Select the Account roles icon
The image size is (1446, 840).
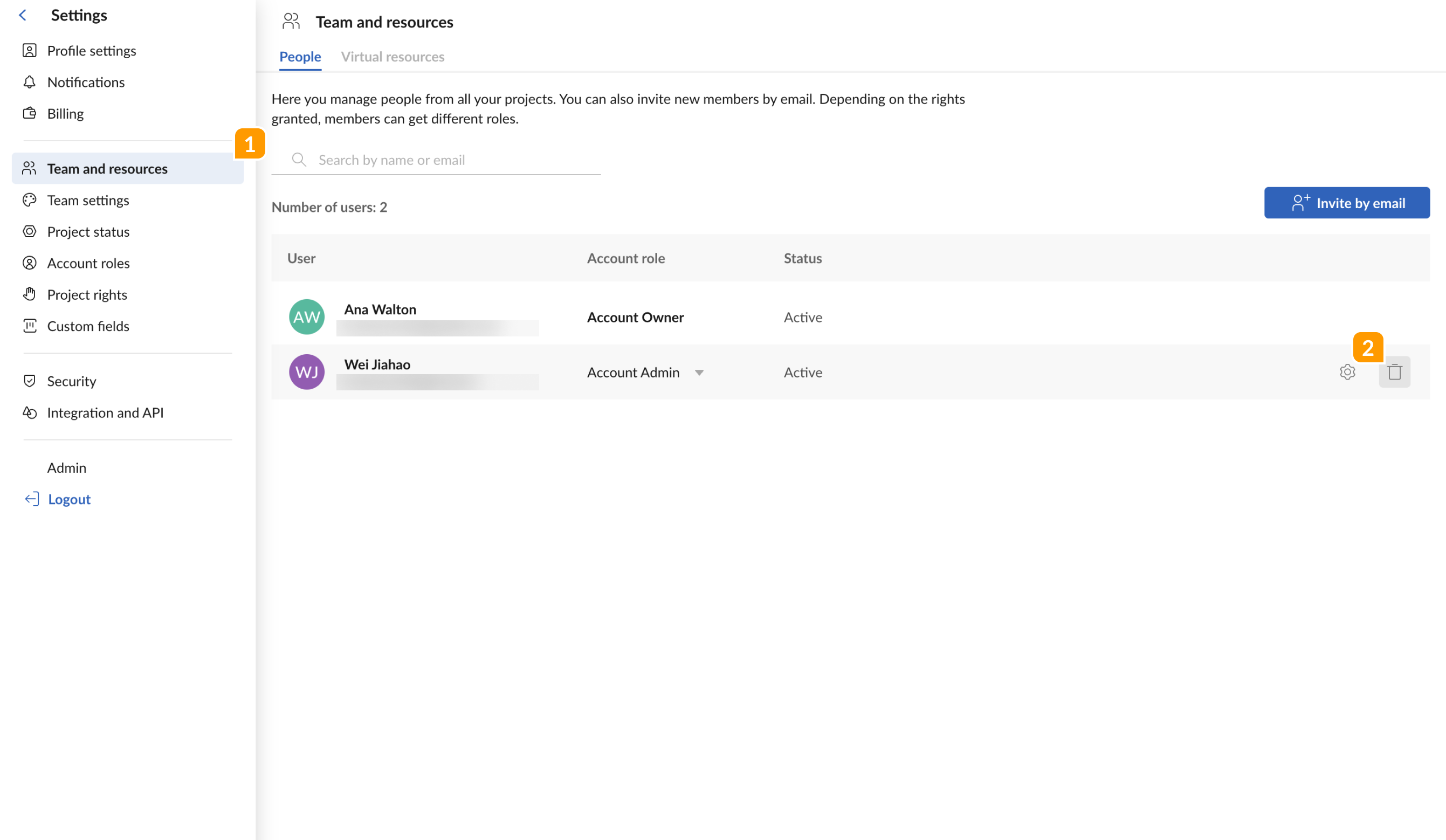click(x=30, y=263)
